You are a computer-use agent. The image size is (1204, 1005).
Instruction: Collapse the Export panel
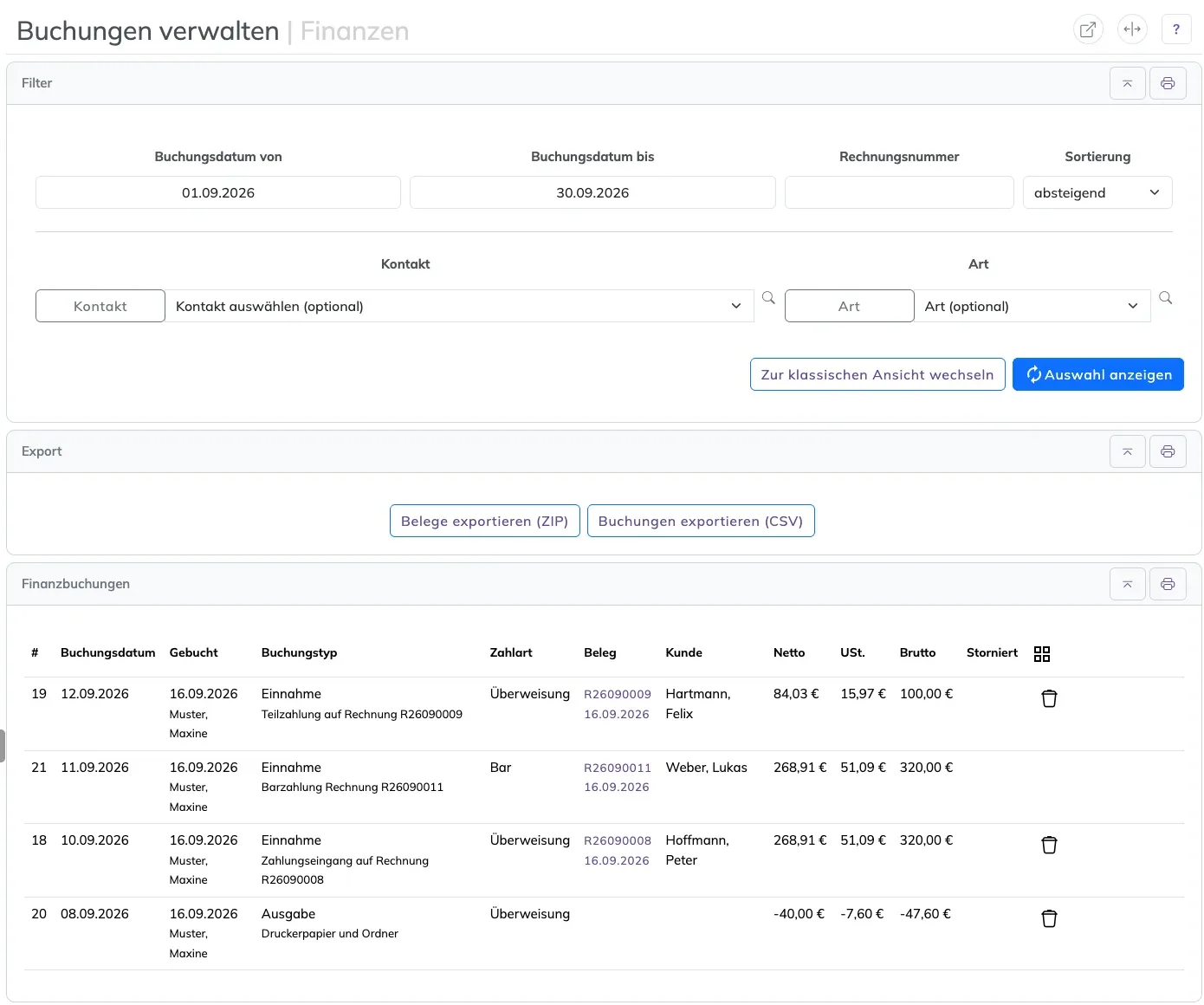tap(1128, 451)
